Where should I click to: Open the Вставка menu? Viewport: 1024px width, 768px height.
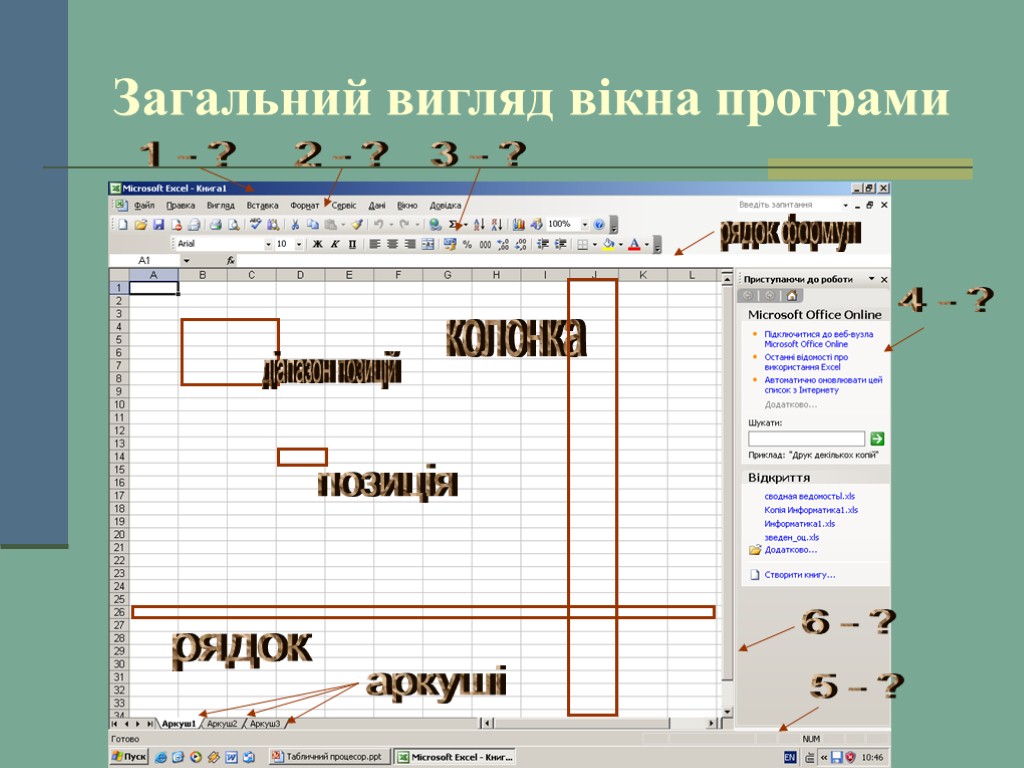(x=263, y=206)
